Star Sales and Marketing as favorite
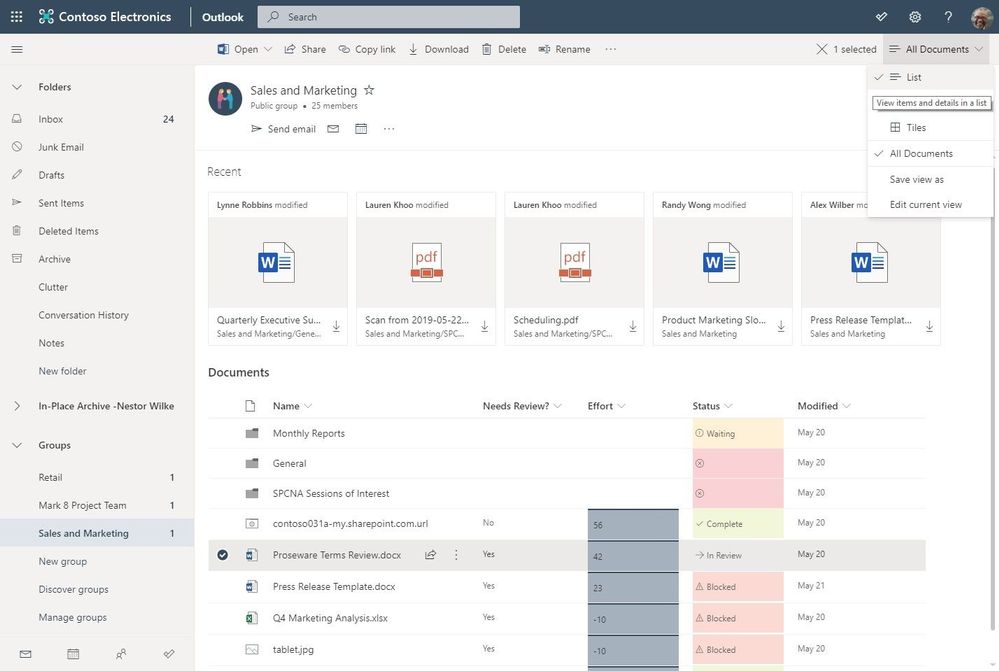This screenshot has height=671, width=999. coord(367,89)
